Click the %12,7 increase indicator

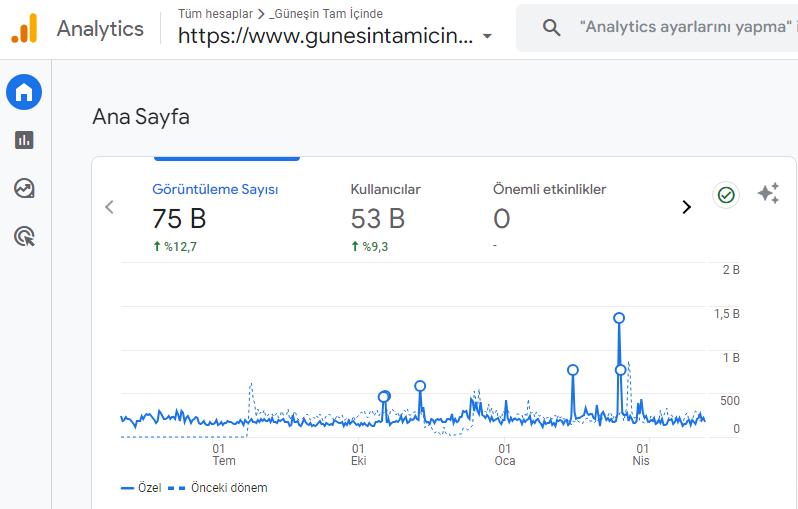175,247
